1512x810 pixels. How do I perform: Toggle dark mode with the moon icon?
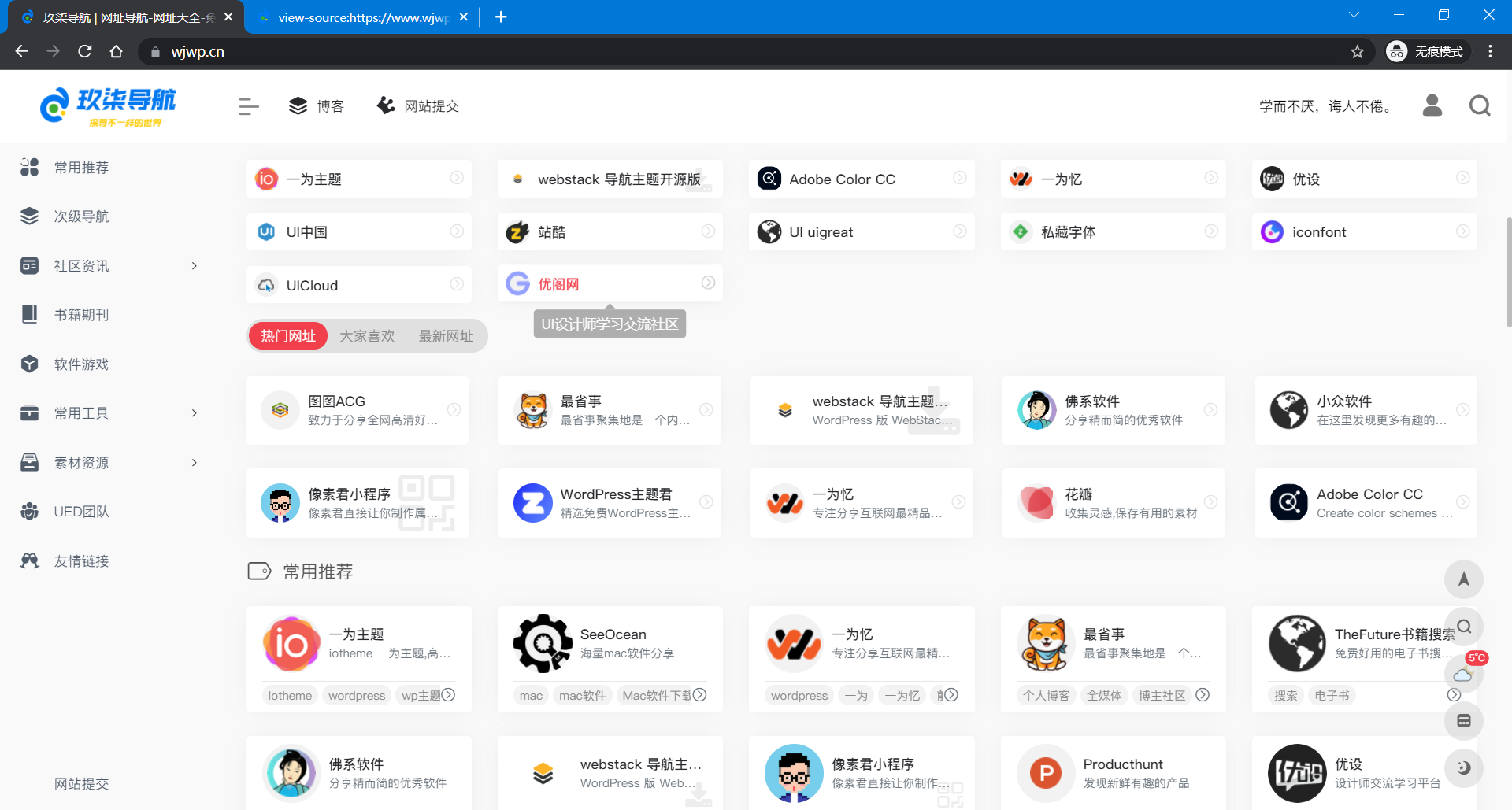(1464, 767)
